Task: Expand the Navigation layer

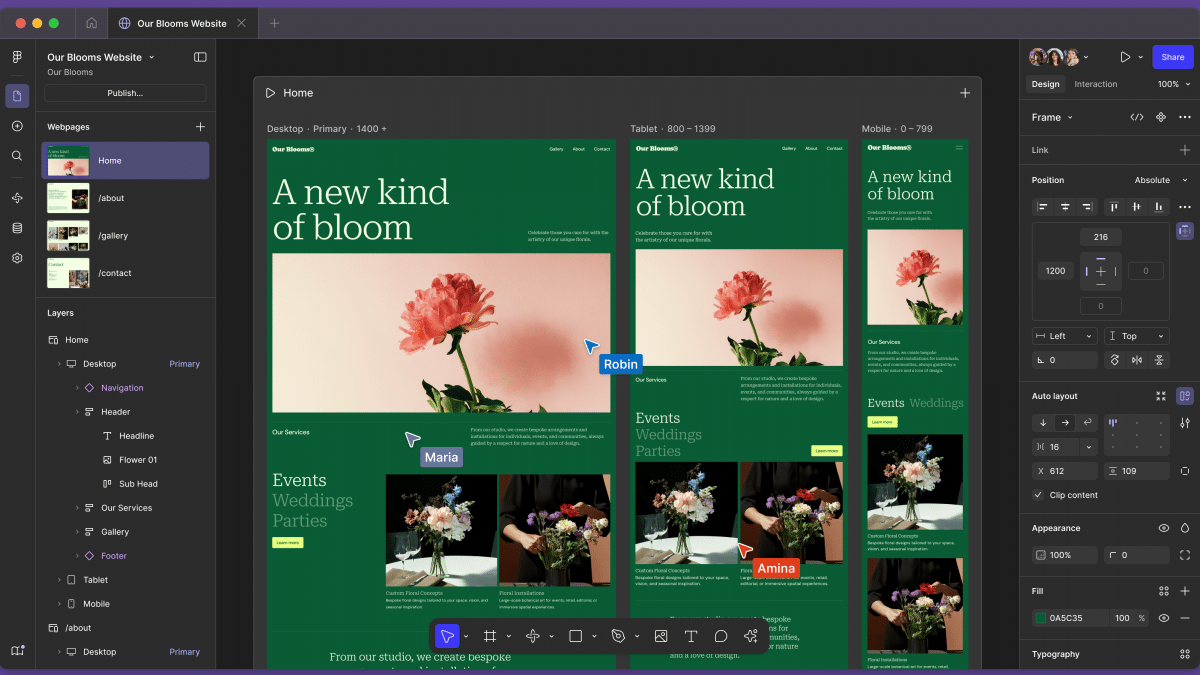Action: [x=77, y=388]
